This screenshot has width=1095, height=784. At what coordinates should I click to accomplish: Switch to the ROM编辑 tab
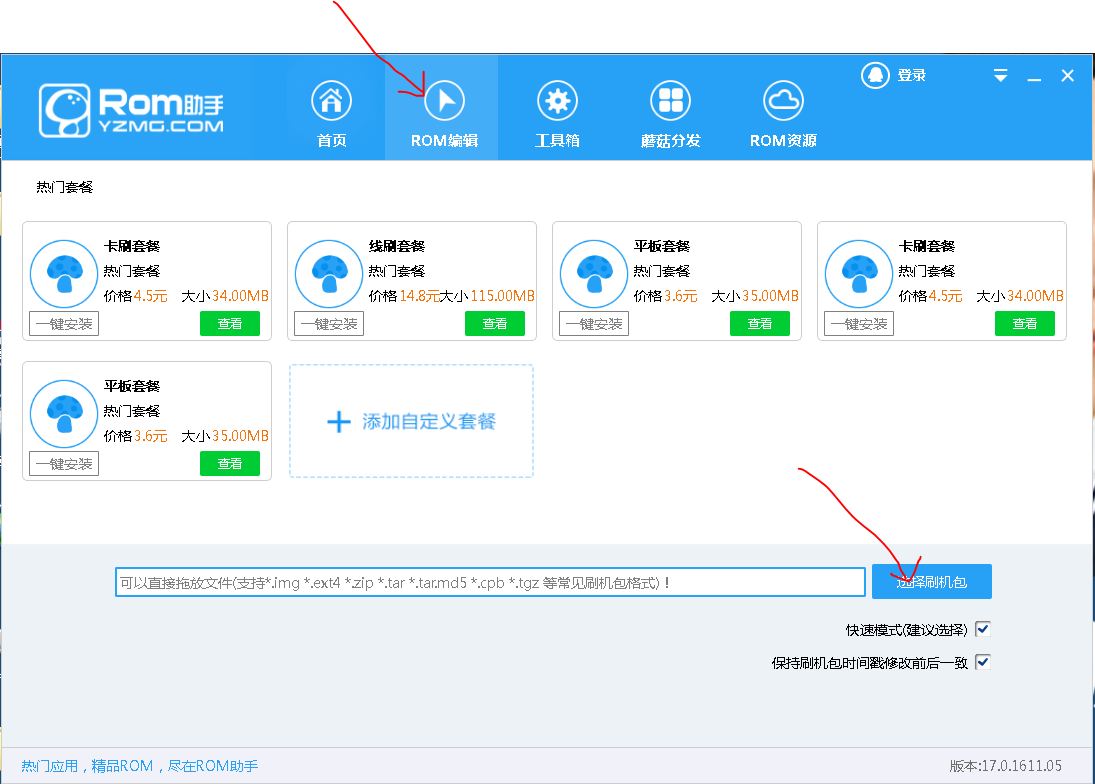(442, 107)
